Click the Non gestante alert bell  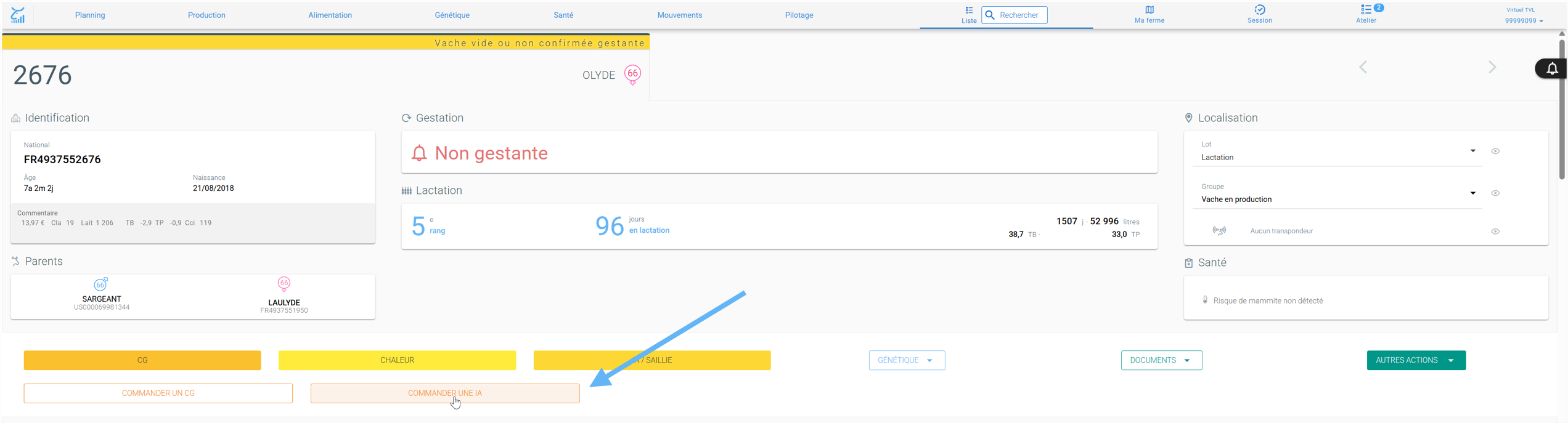(419, 153)
